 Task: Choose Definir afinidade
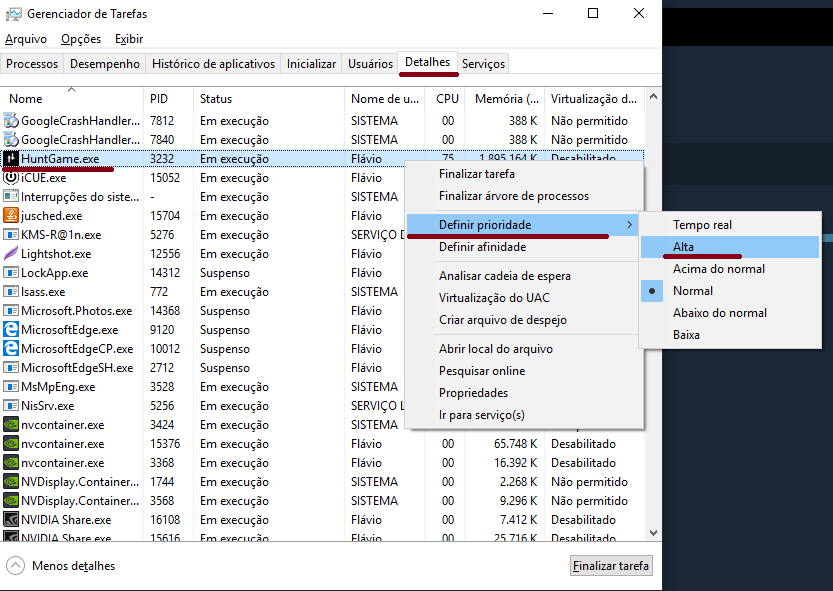click(x=523, y=247)
